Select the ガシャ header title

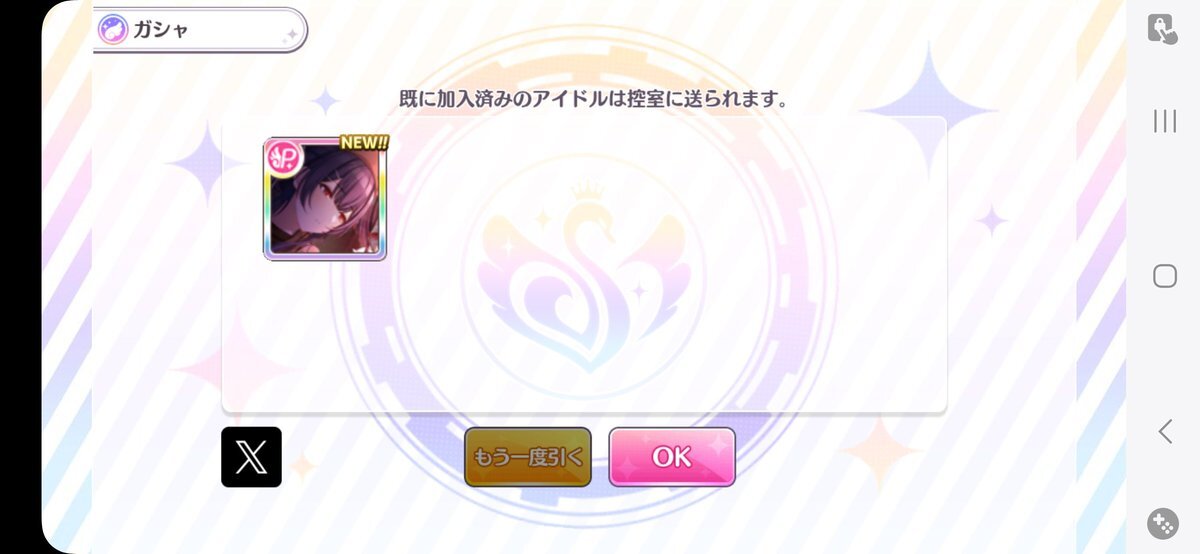pyautogui.click(x=161, y=29)
